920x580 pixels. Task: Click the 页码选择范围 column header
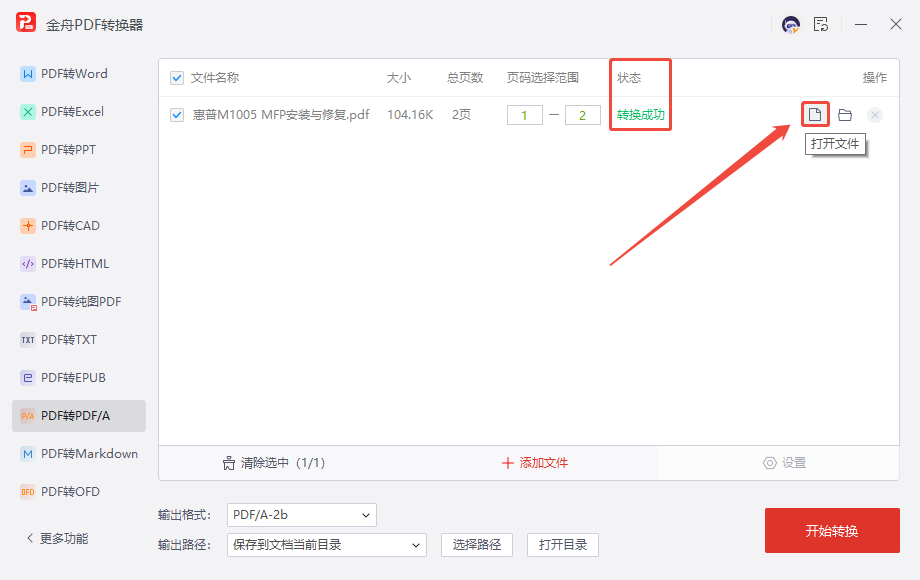pos(543,78)
